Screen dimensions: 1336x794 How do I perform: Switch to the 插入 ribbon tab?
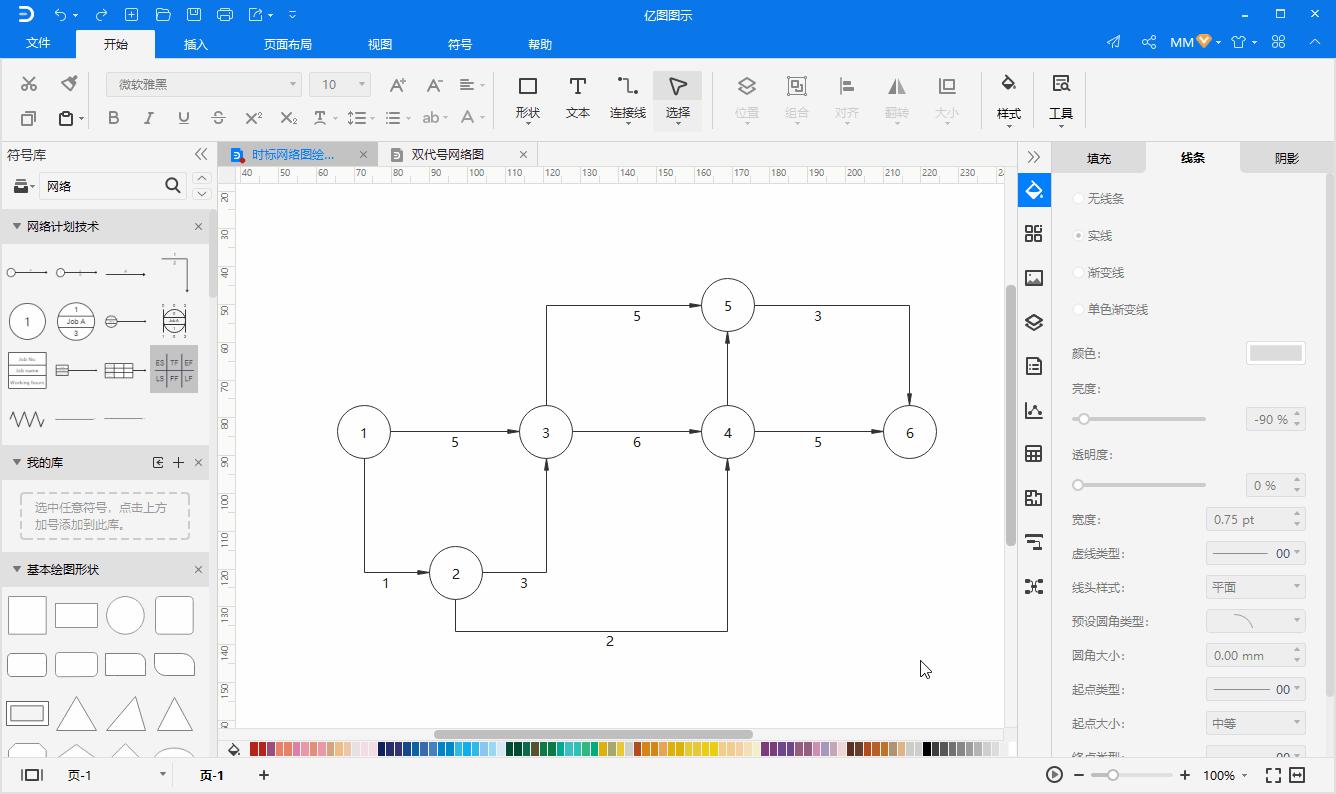click(x=196, y=44)
